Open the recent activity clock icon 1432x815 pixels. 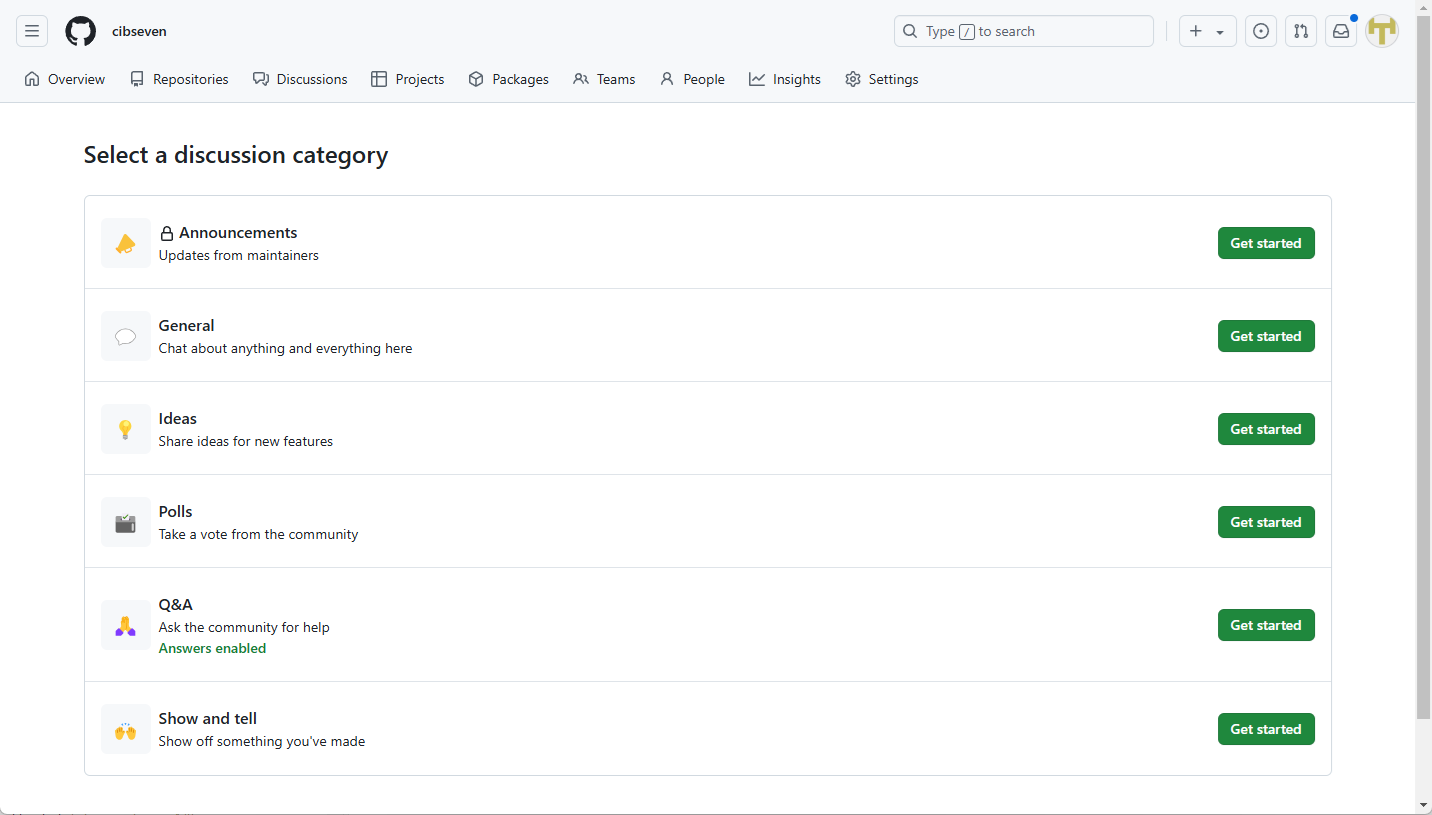tap(1260, 31)
